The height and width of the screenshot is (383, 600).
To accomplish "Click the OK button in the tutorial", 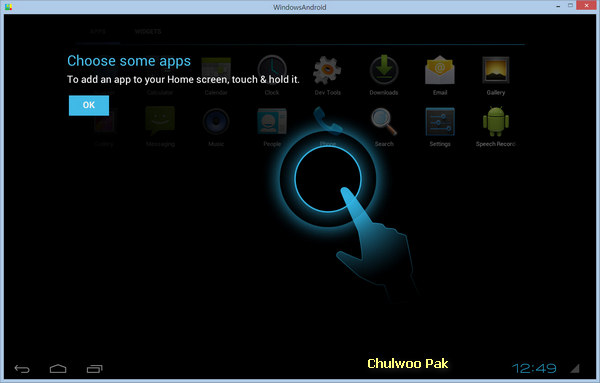I will [89, 105].
